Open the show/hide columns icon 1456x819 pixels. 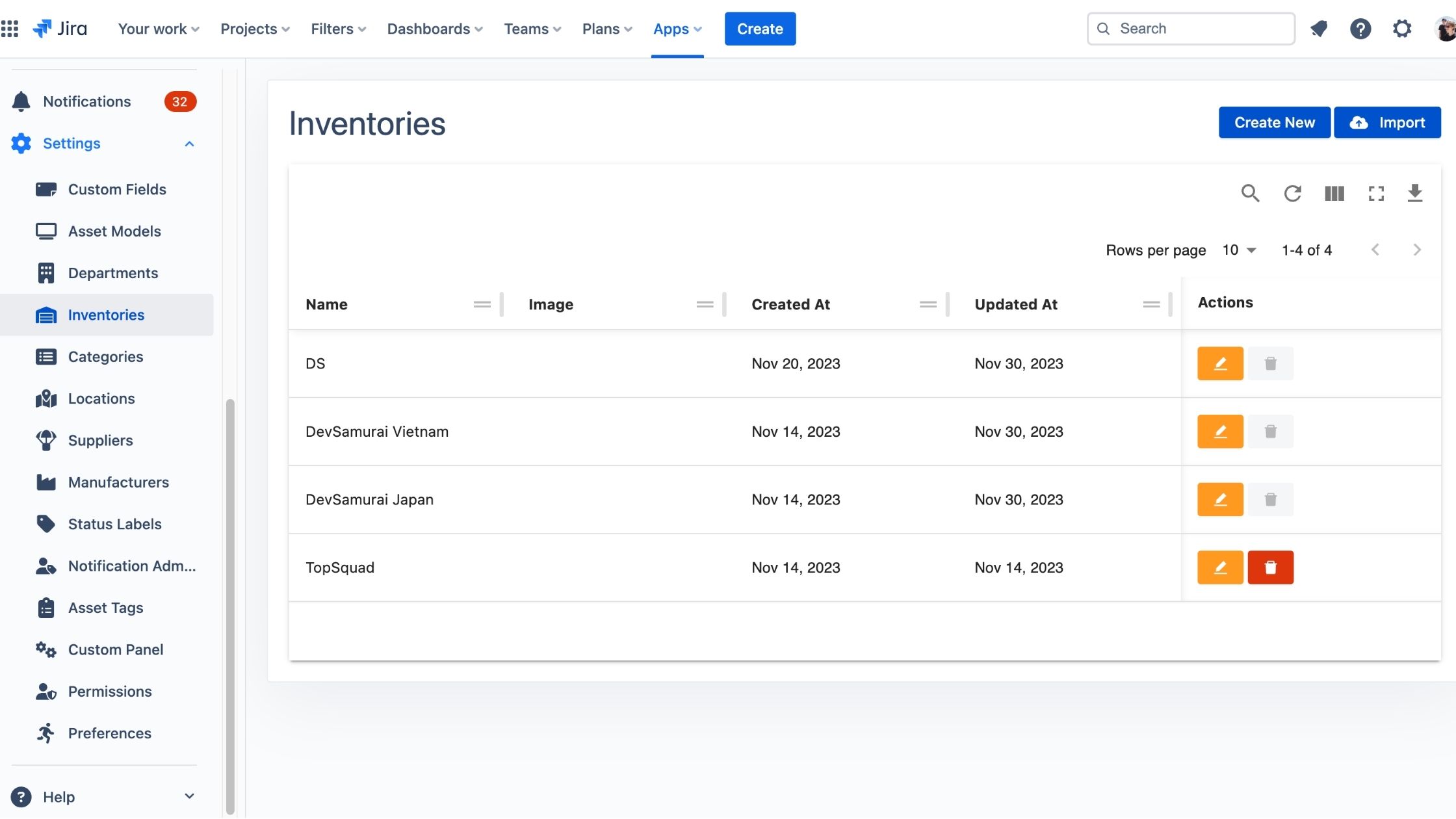point(1334,193)
